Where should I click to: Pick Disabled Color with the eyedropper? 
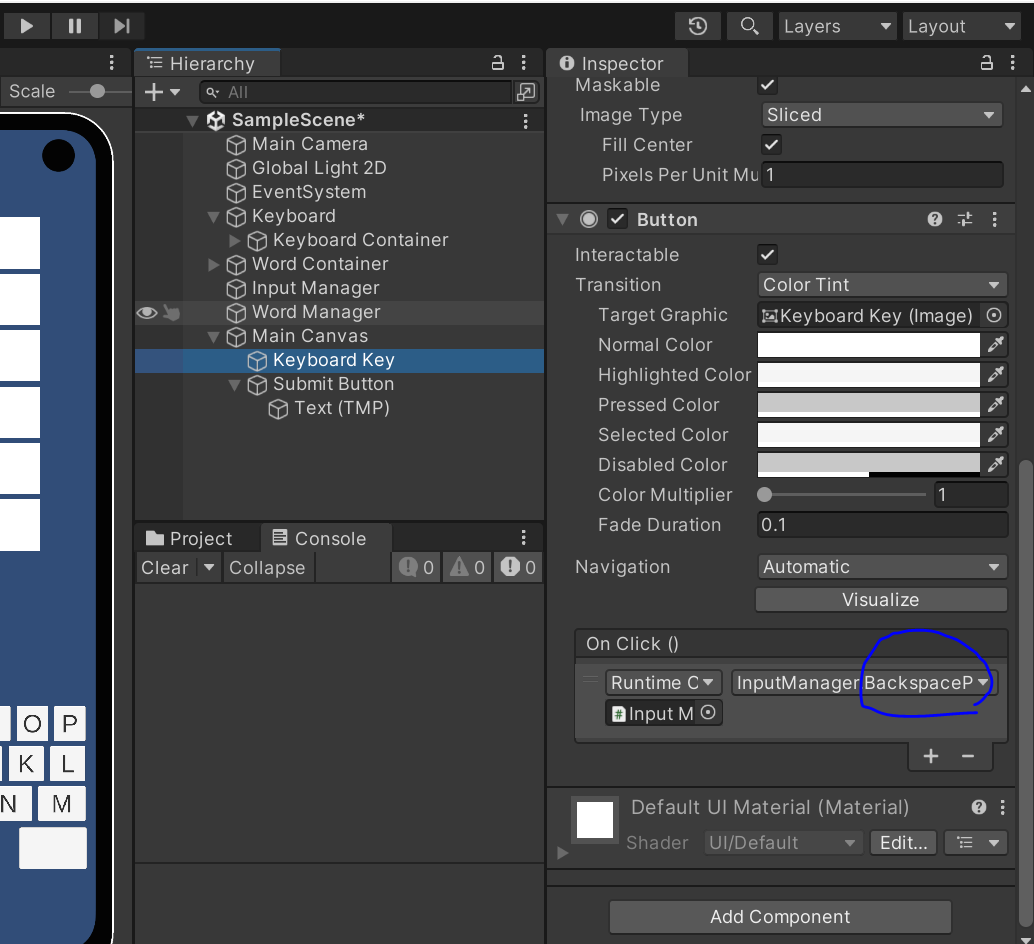tap(995, 465)
